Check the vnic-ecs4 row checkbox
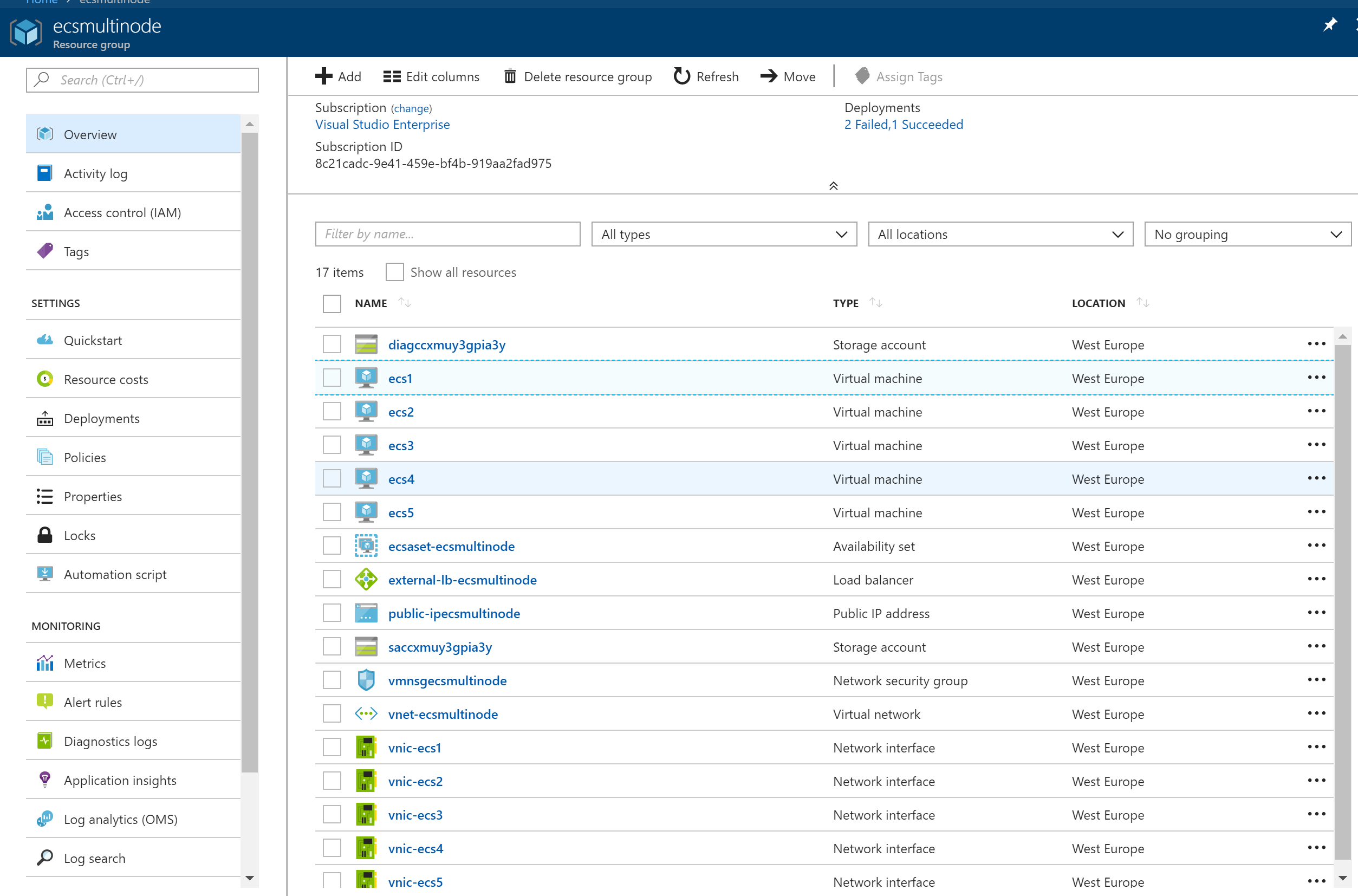 point(332,848)
